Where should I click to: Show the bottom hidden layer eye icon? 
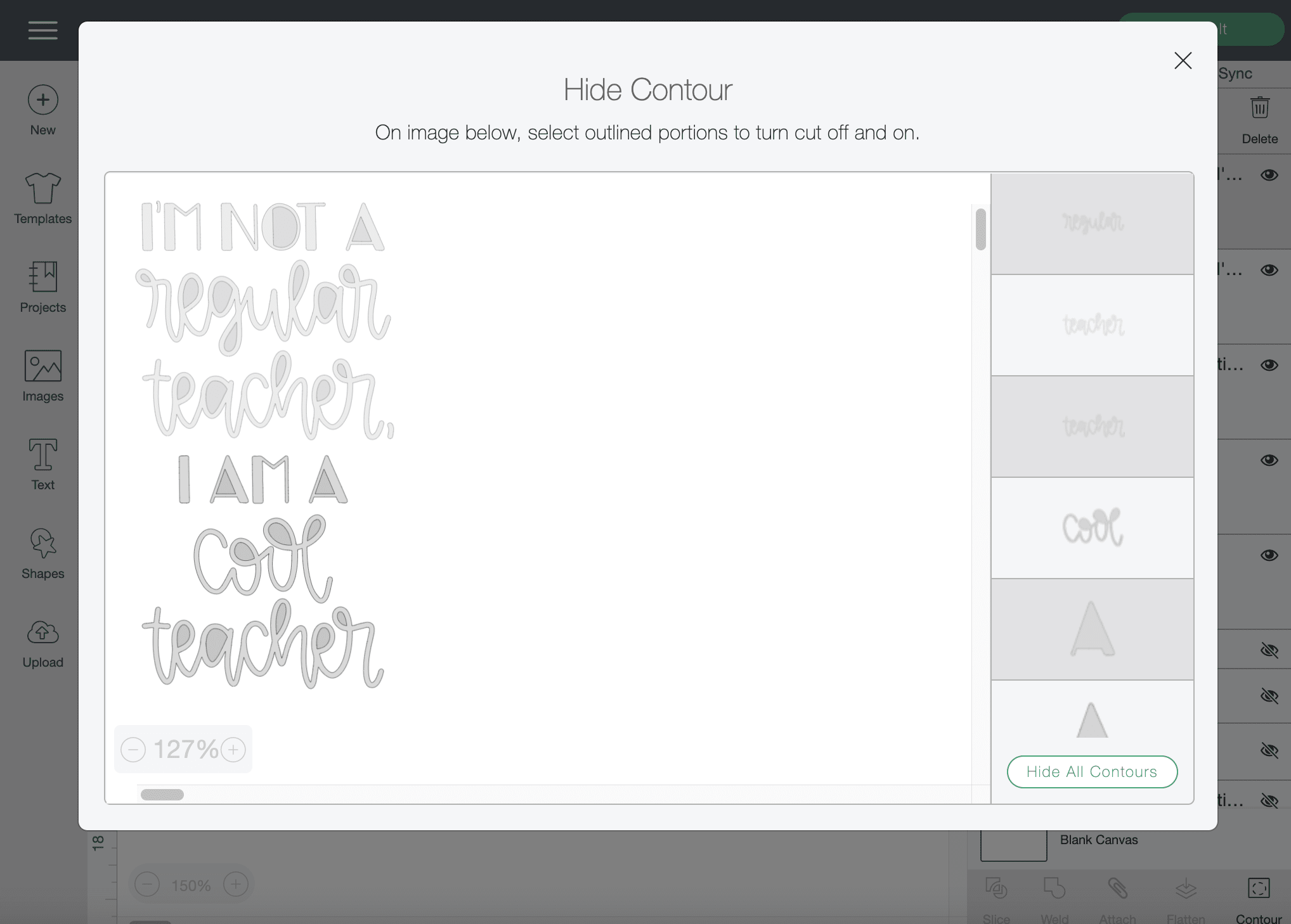[x=1269, y=800]
